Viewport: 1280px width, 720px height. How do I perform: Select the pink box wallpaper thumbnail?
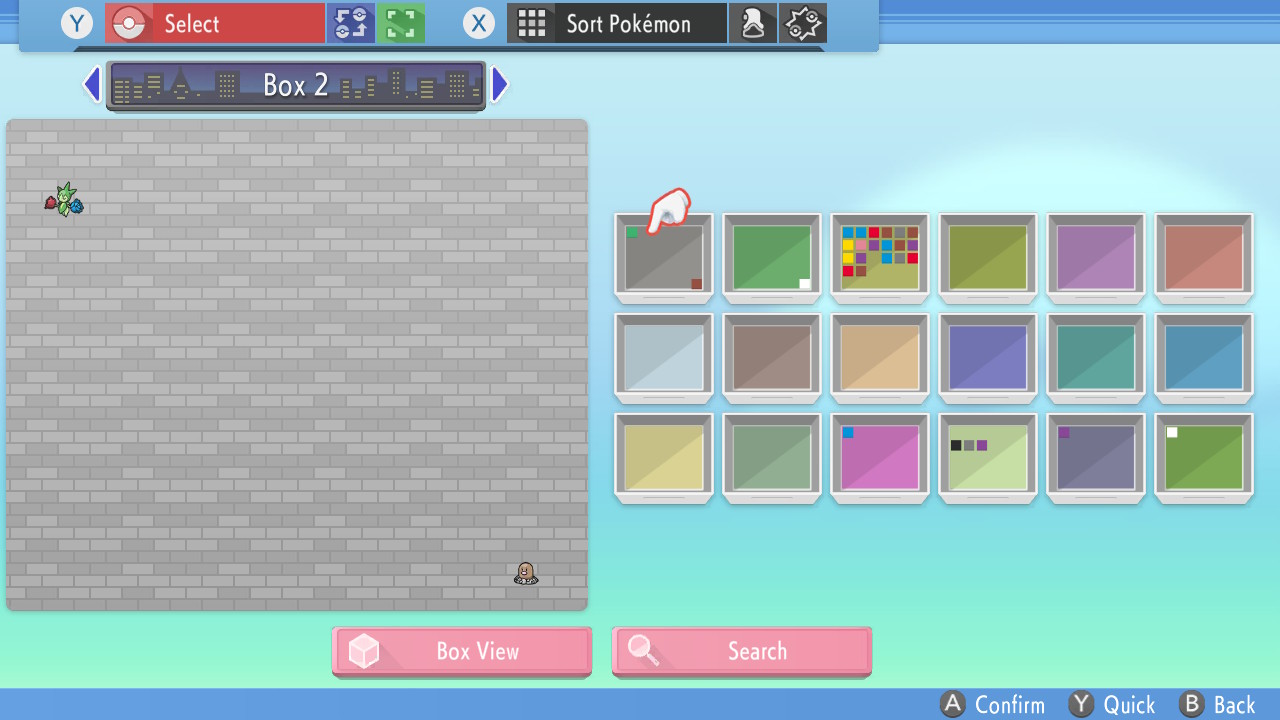click(x=879, y=457)
